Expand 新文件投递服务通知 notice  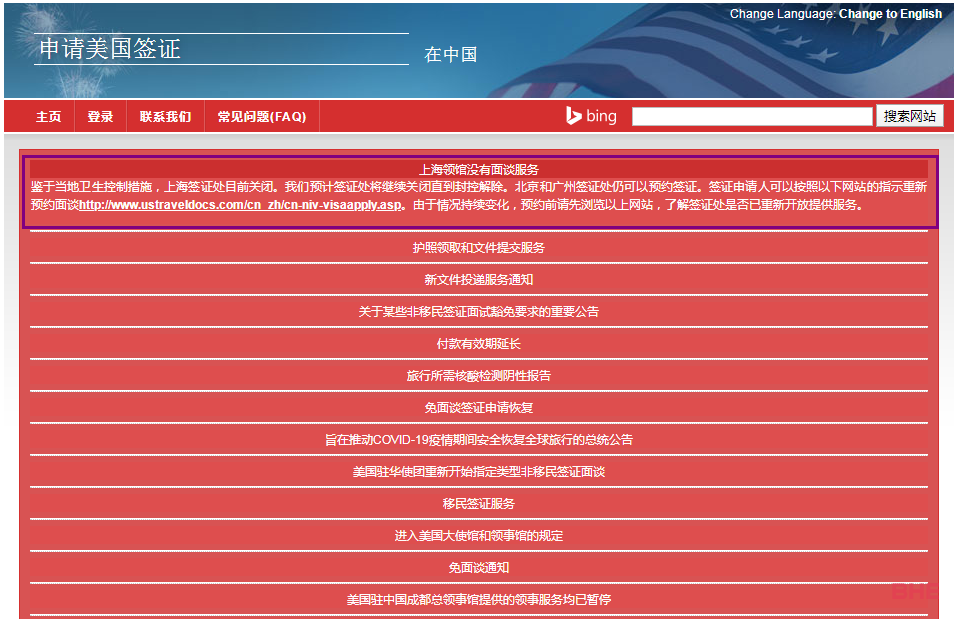(479, 280)
